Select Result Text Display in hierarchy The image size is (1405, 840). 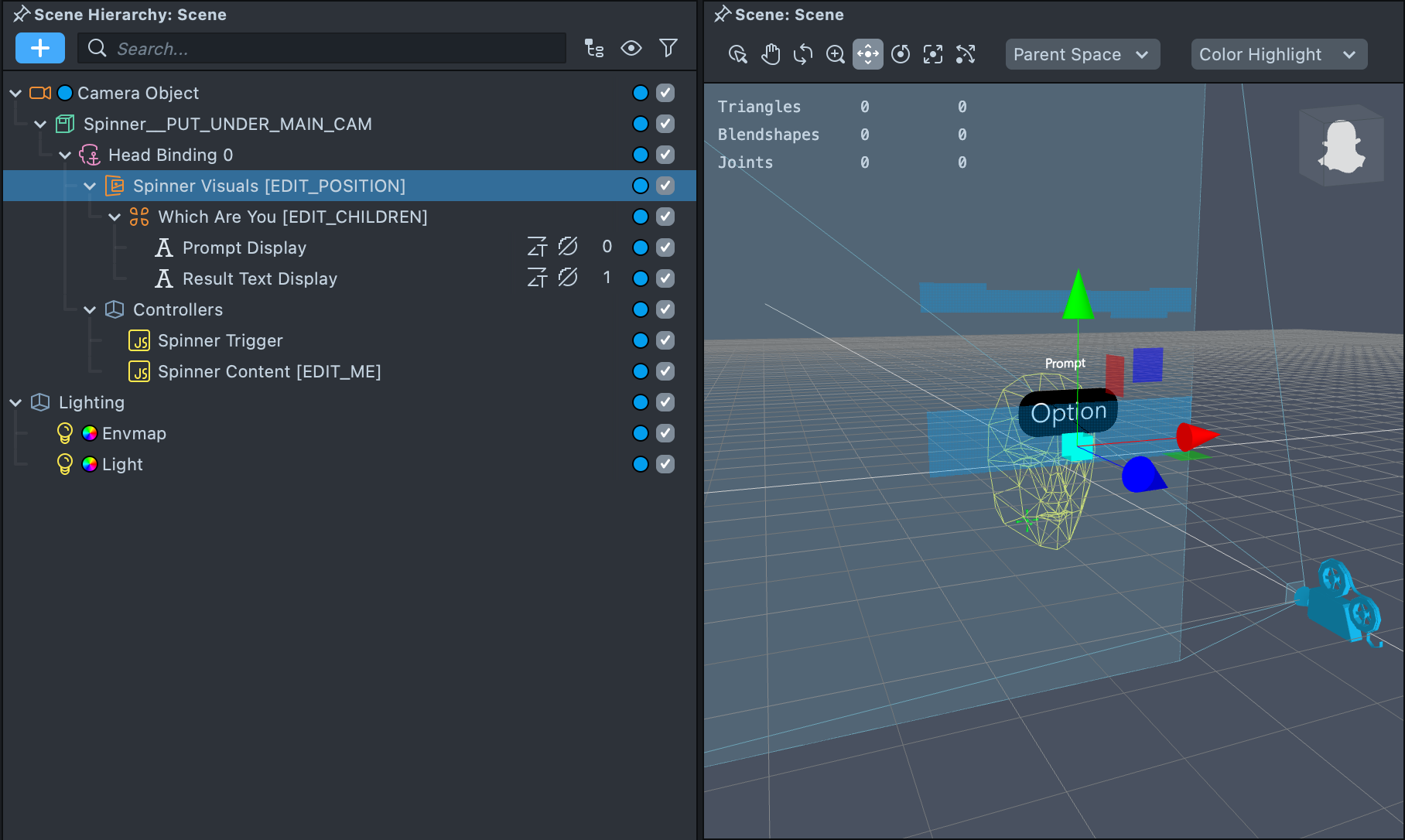pos(259,278)
